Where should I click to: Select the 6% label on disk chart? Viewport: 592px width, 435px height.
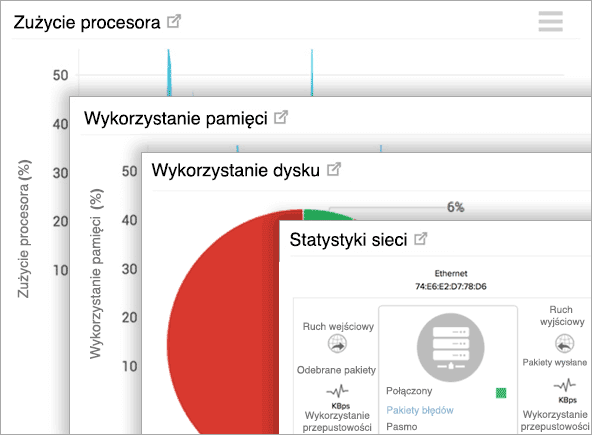click(x=455, y=207)
